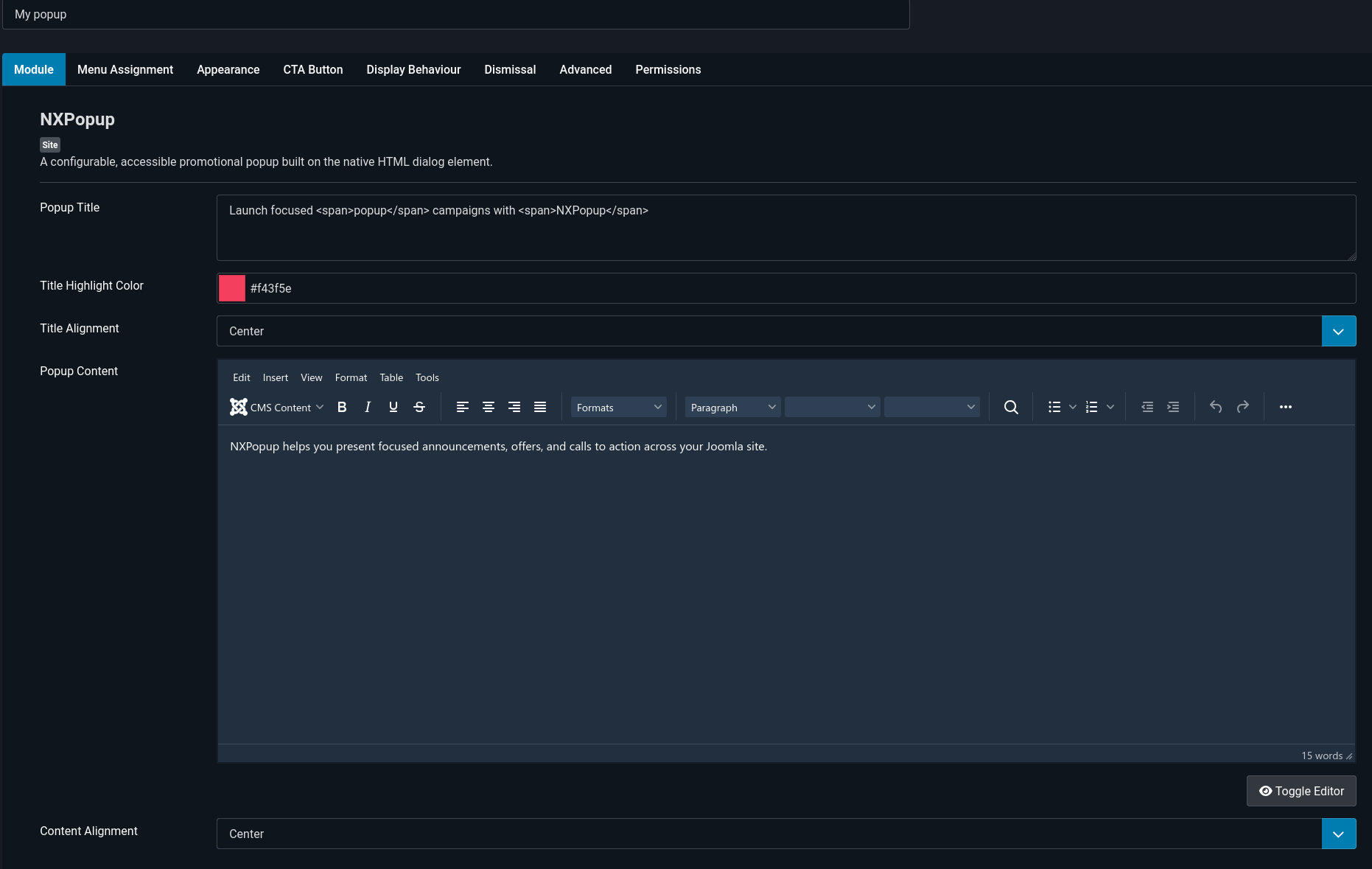Switch to the Dismissal tab

pos(510,69)
